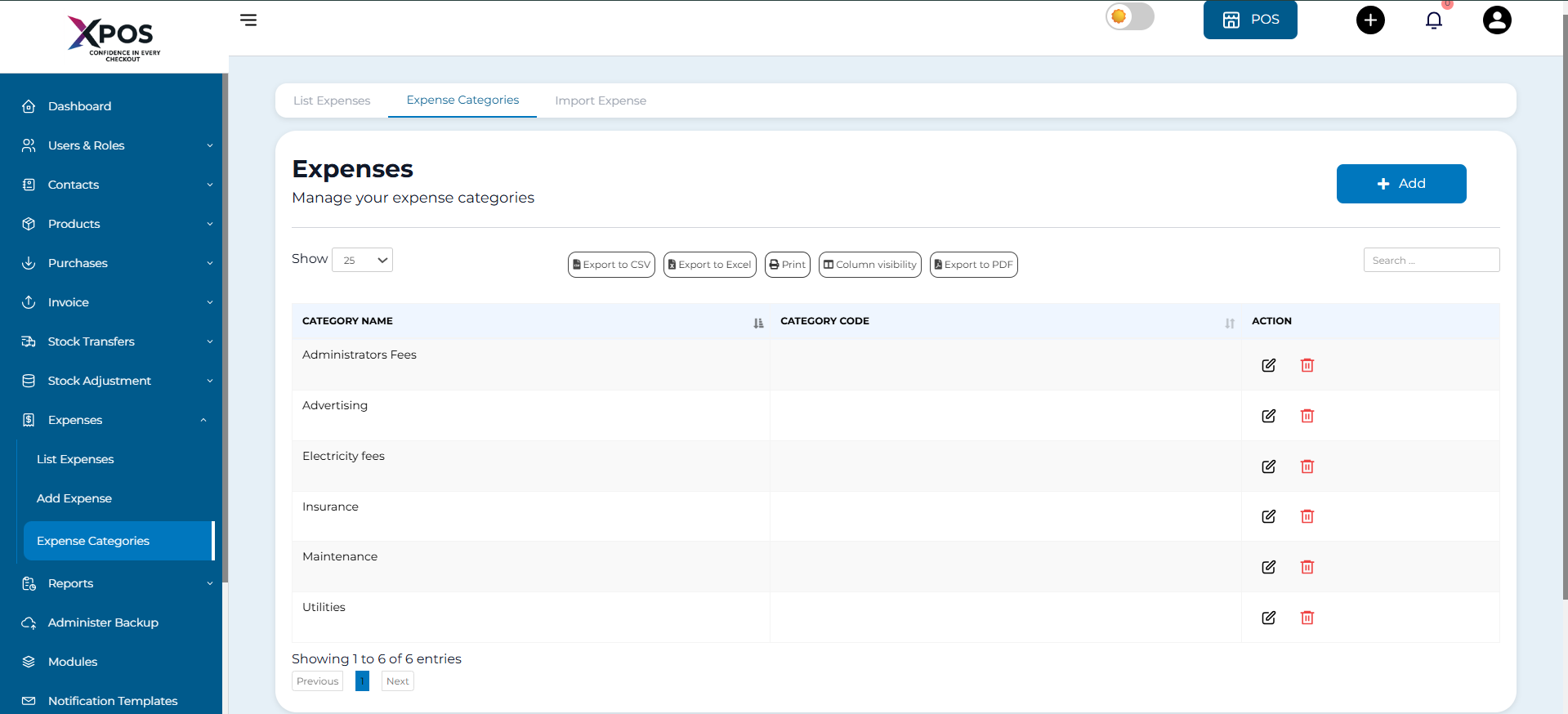Click the black plus quick-add icon
Screen dimensions: 1568x714
click(1370, 20)
